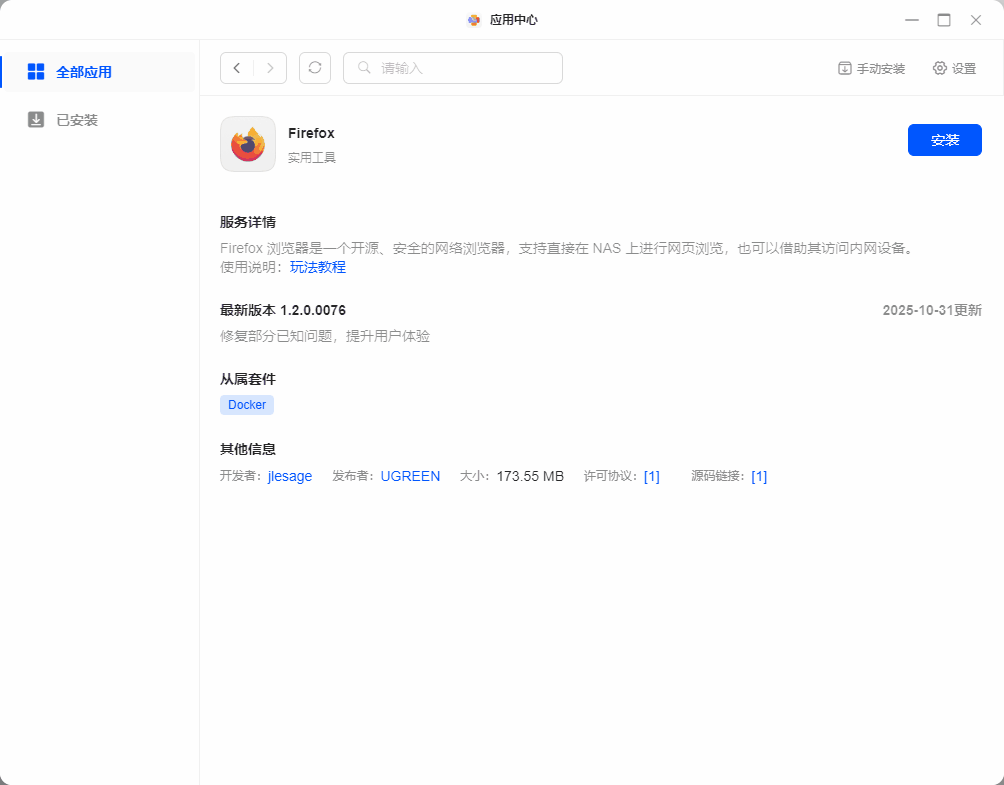The width and height of the screenshot is (1004, 785).
Task: Click the Firefox app title
Action: click(311, 133)
